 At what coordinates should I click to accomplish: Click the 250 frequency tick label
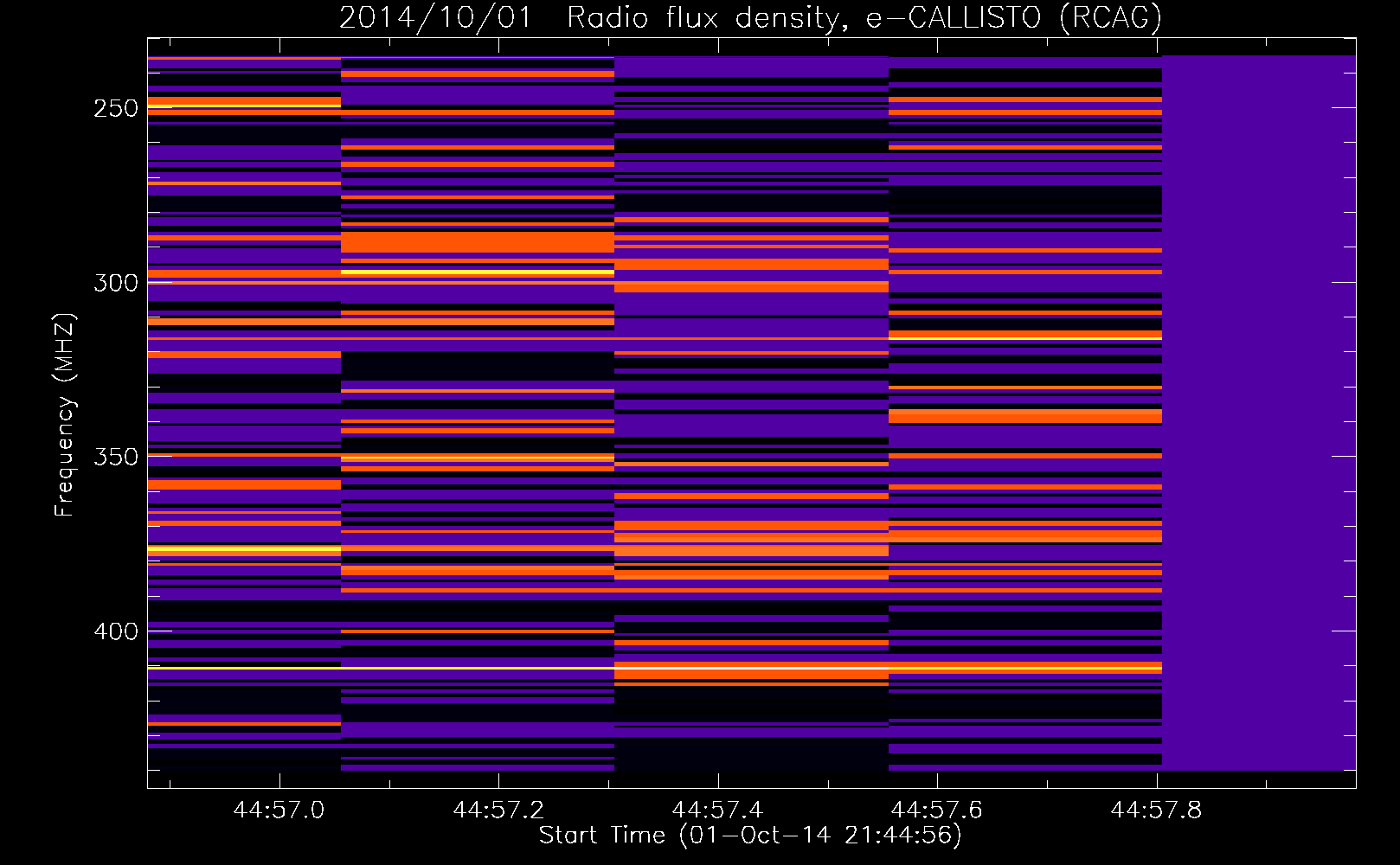click(116, 109)
